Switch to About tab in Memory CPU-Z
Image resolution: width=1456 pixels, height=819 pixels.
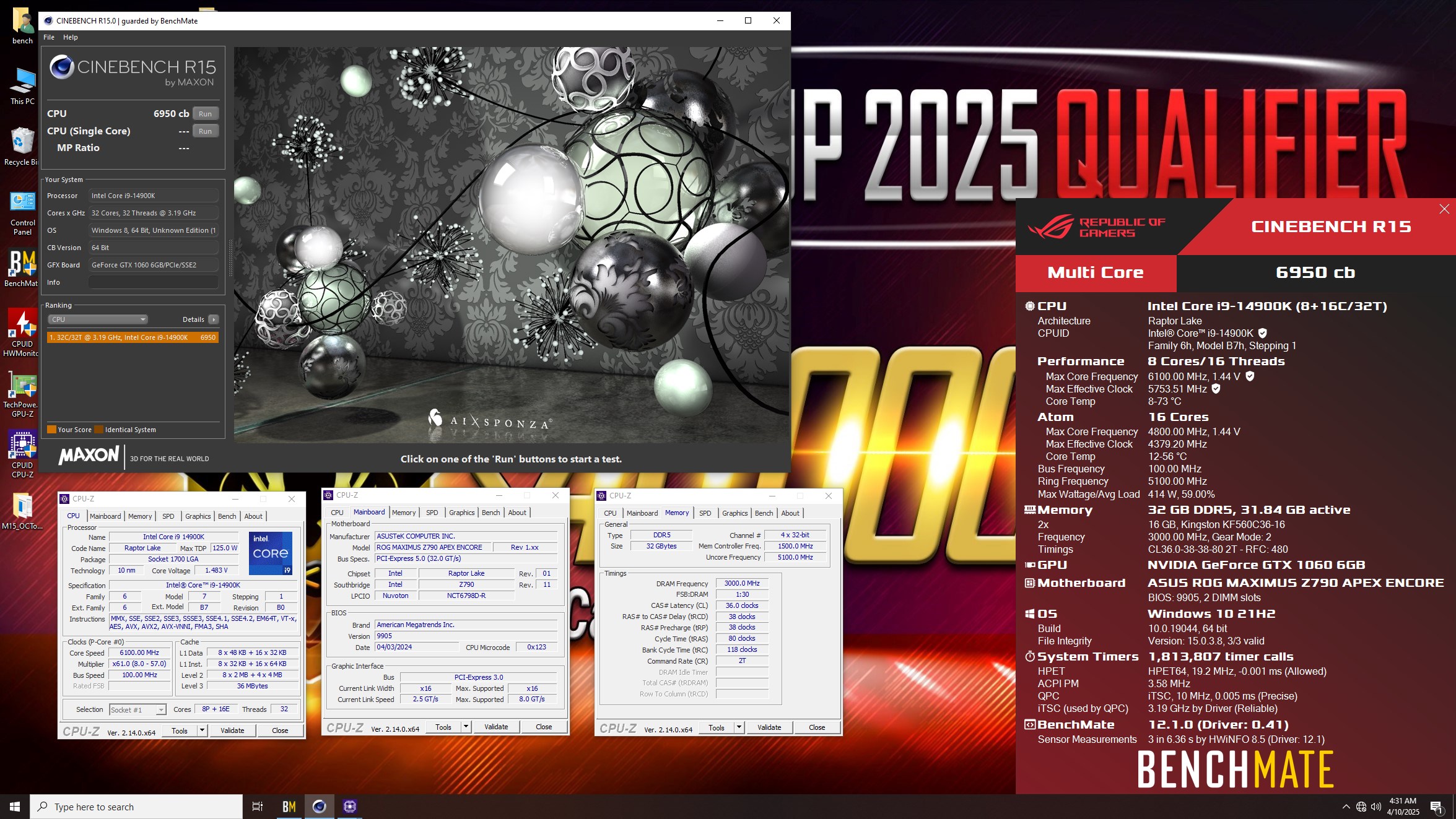tap(790, 513)
